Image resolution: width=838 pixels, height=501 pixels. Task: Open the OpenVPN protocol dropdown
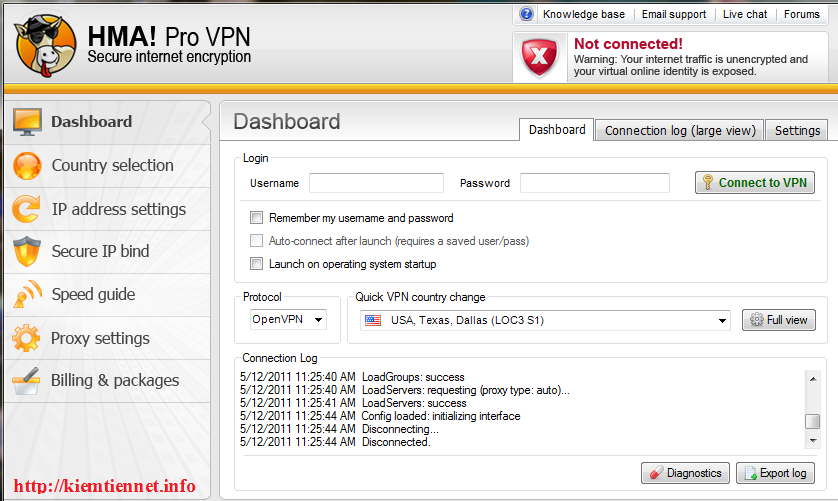(x=288, y=320)
